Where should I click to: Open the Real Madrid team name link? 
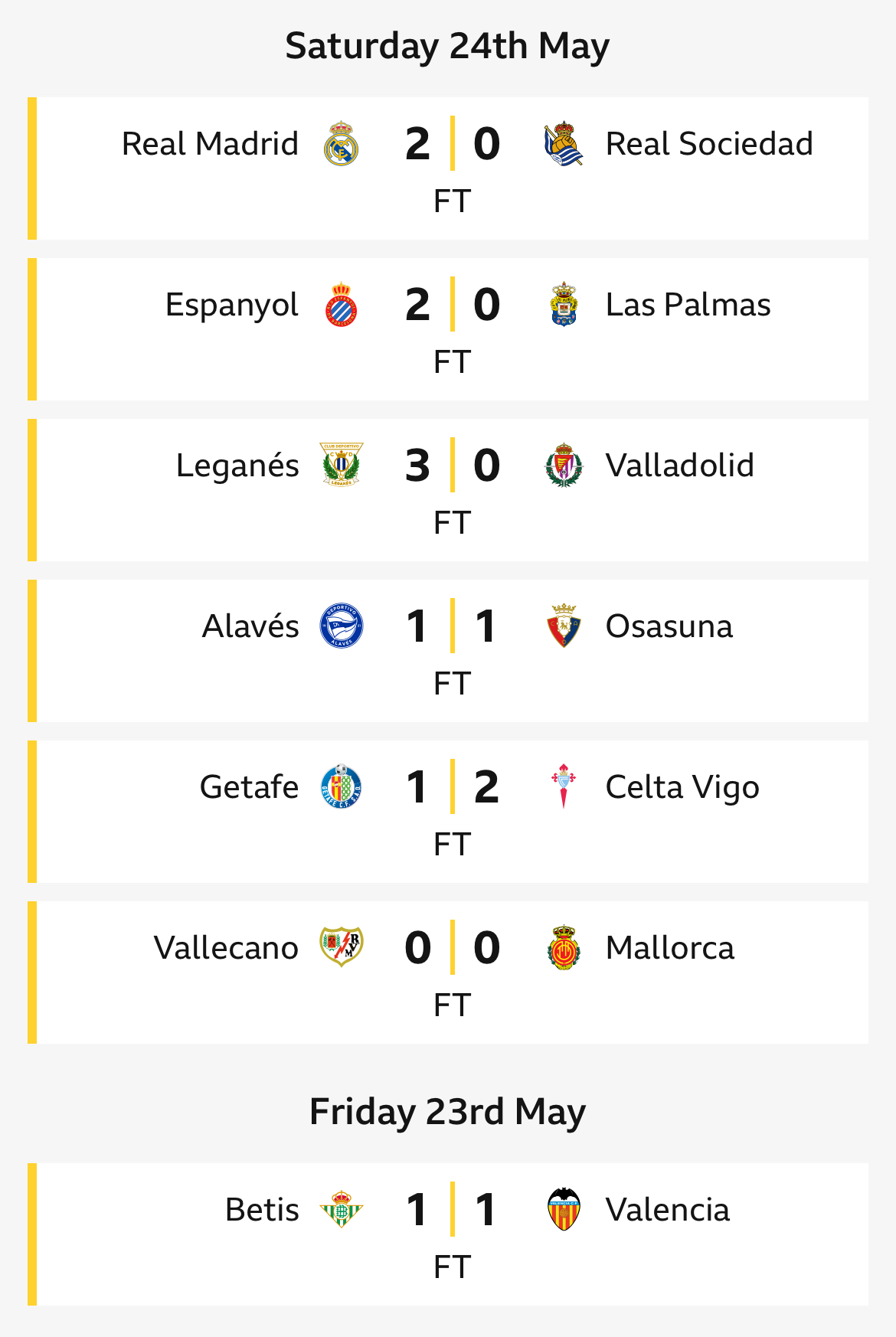click(x=210, y=144)
